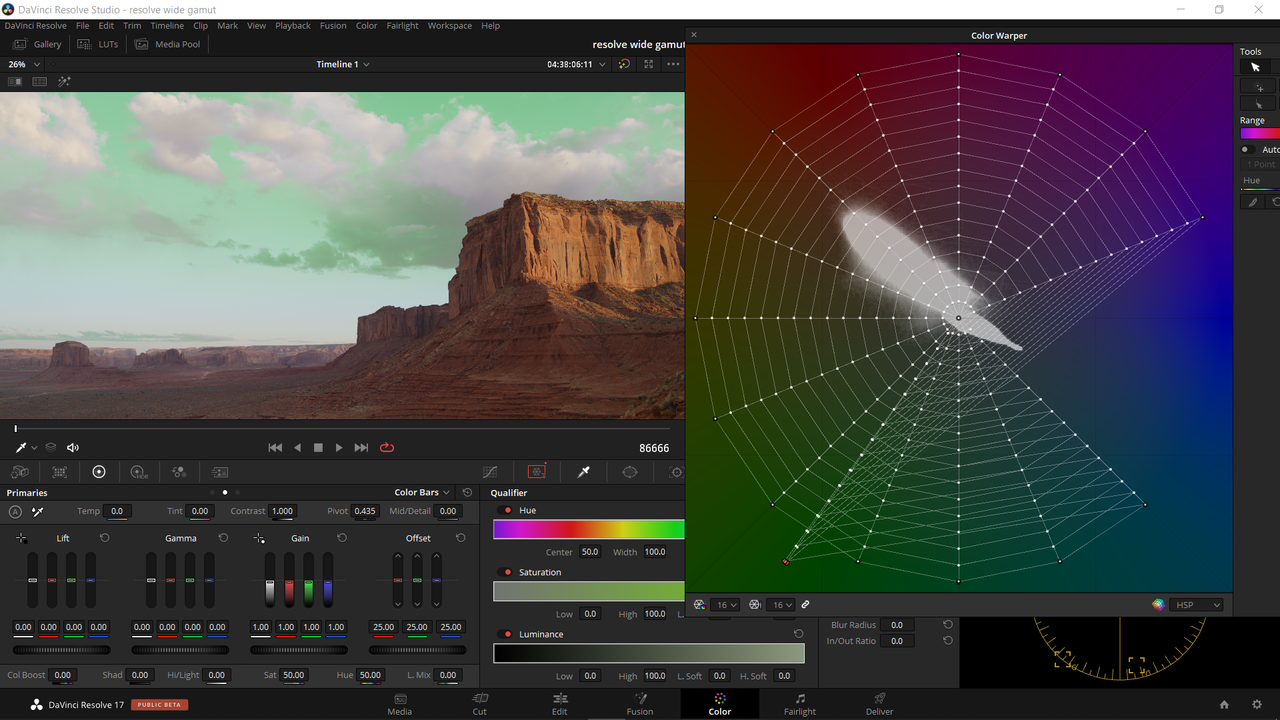Open the Motion Effects palette
1280x720 pixels.
point(220,472)
